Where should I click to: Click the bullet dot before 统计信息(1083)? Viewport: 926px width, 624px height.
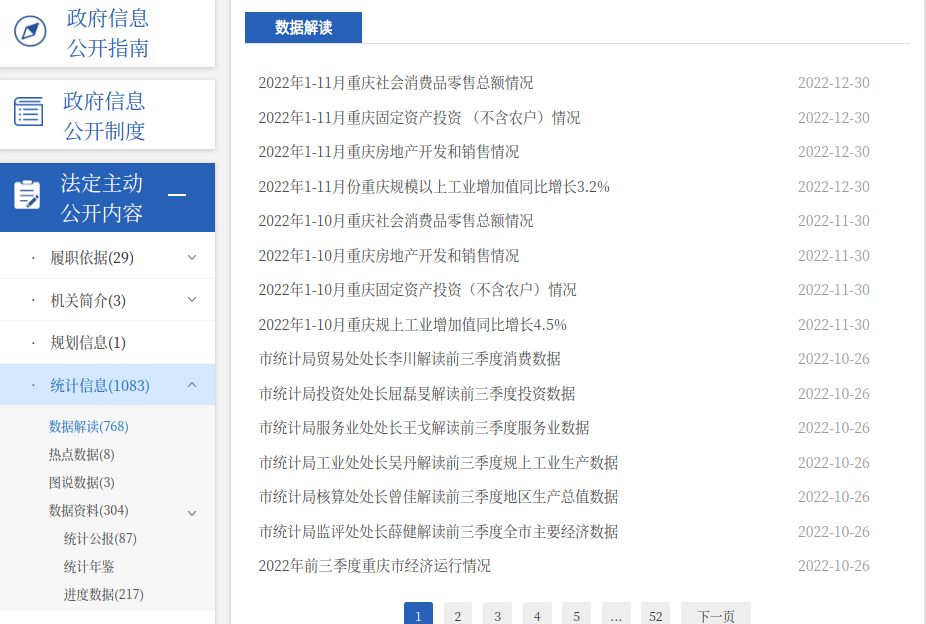click(x=32, y=384)
